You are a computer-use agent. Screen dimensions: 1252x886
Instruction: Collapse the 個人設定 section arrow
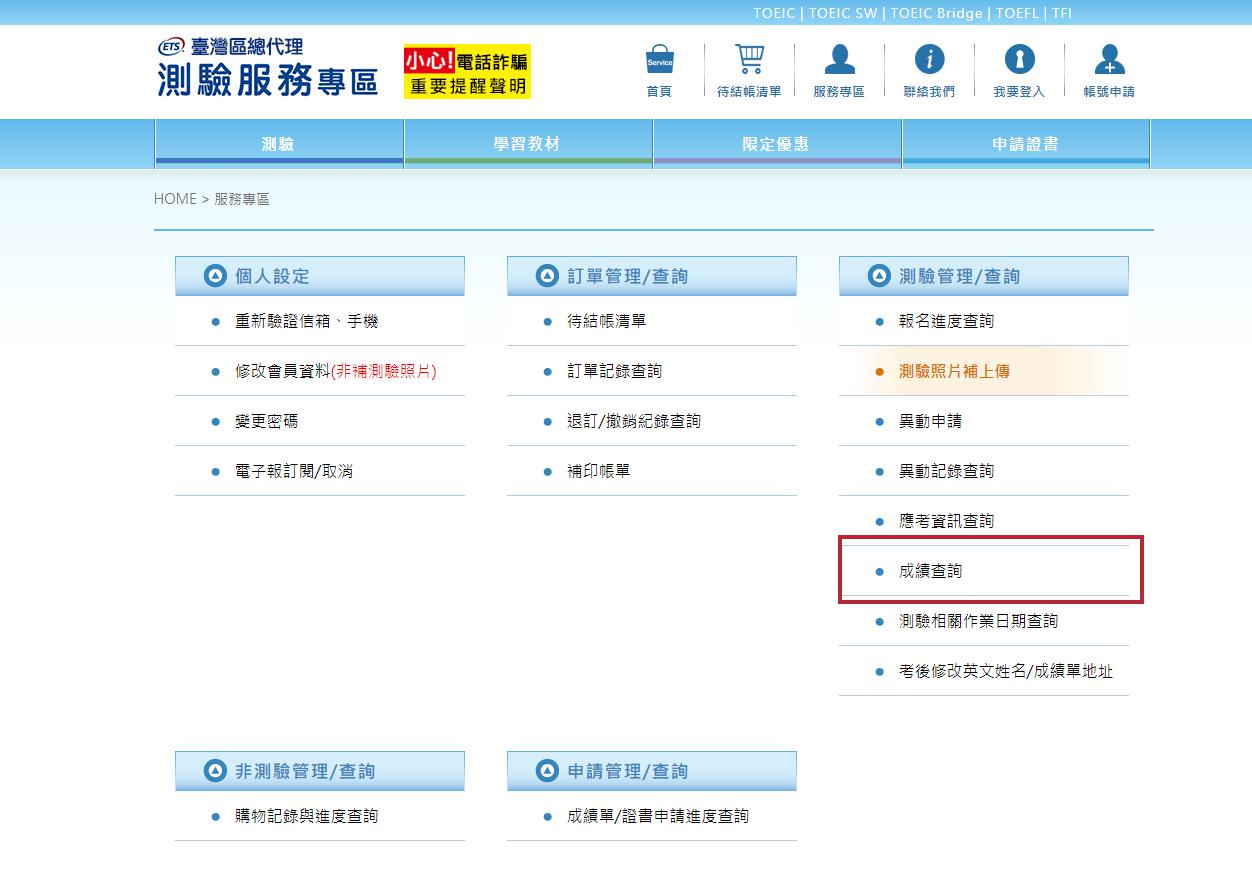pyautogui.click(x=215, y=276)
